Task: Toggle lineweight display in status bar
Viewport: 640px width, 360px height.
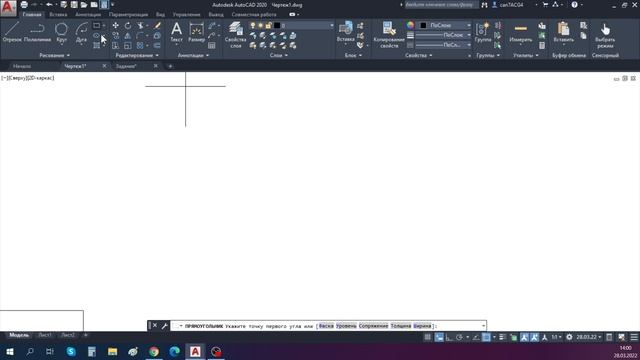Action: (x=502, y=337)
